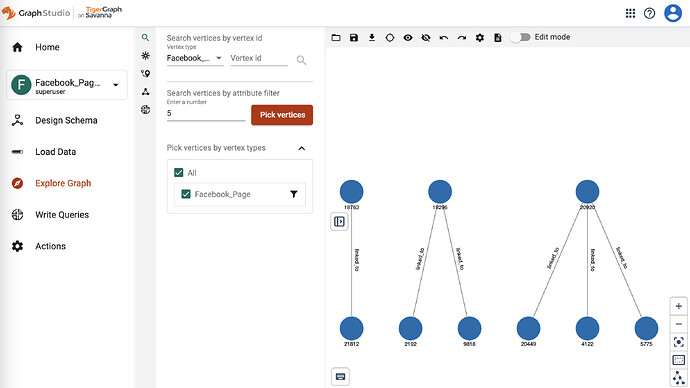Download the graph view as file
Image resolution: width=690 pixels, height=388 pixels.
point(372,38)
